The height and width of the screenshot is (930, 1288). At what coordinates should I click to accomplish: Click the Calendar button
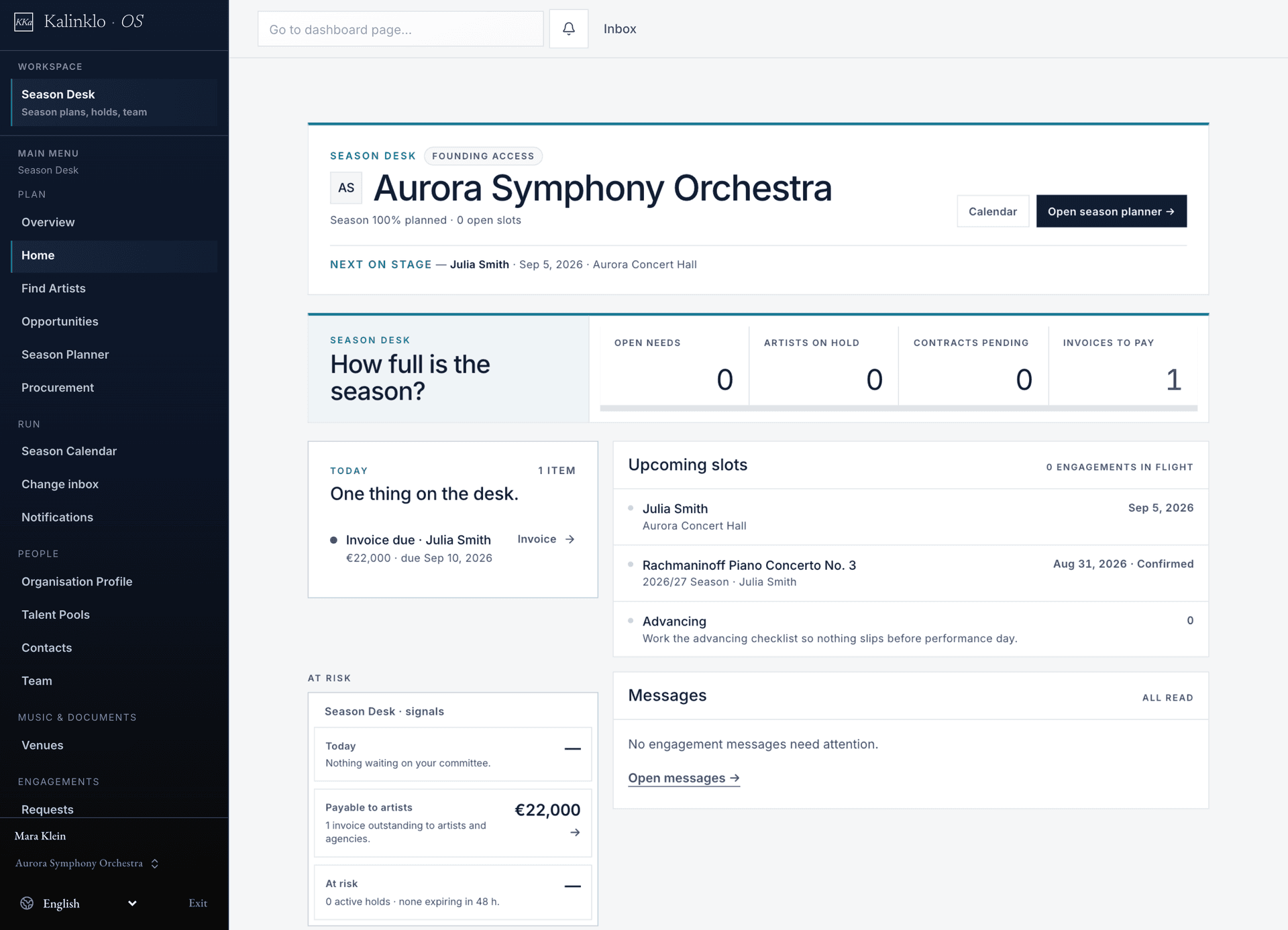point(993,211)
